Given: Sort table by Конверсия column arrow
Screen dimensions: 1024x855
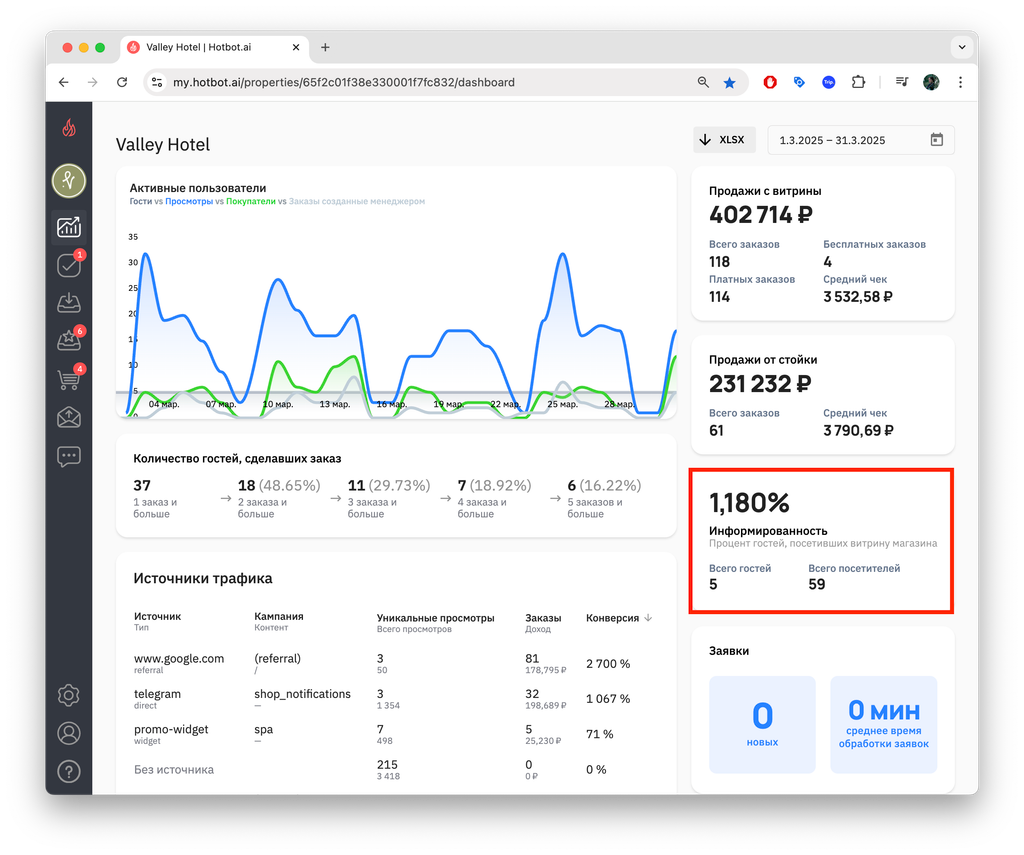Looking at the screenshot, I should [x=648, y=618].
